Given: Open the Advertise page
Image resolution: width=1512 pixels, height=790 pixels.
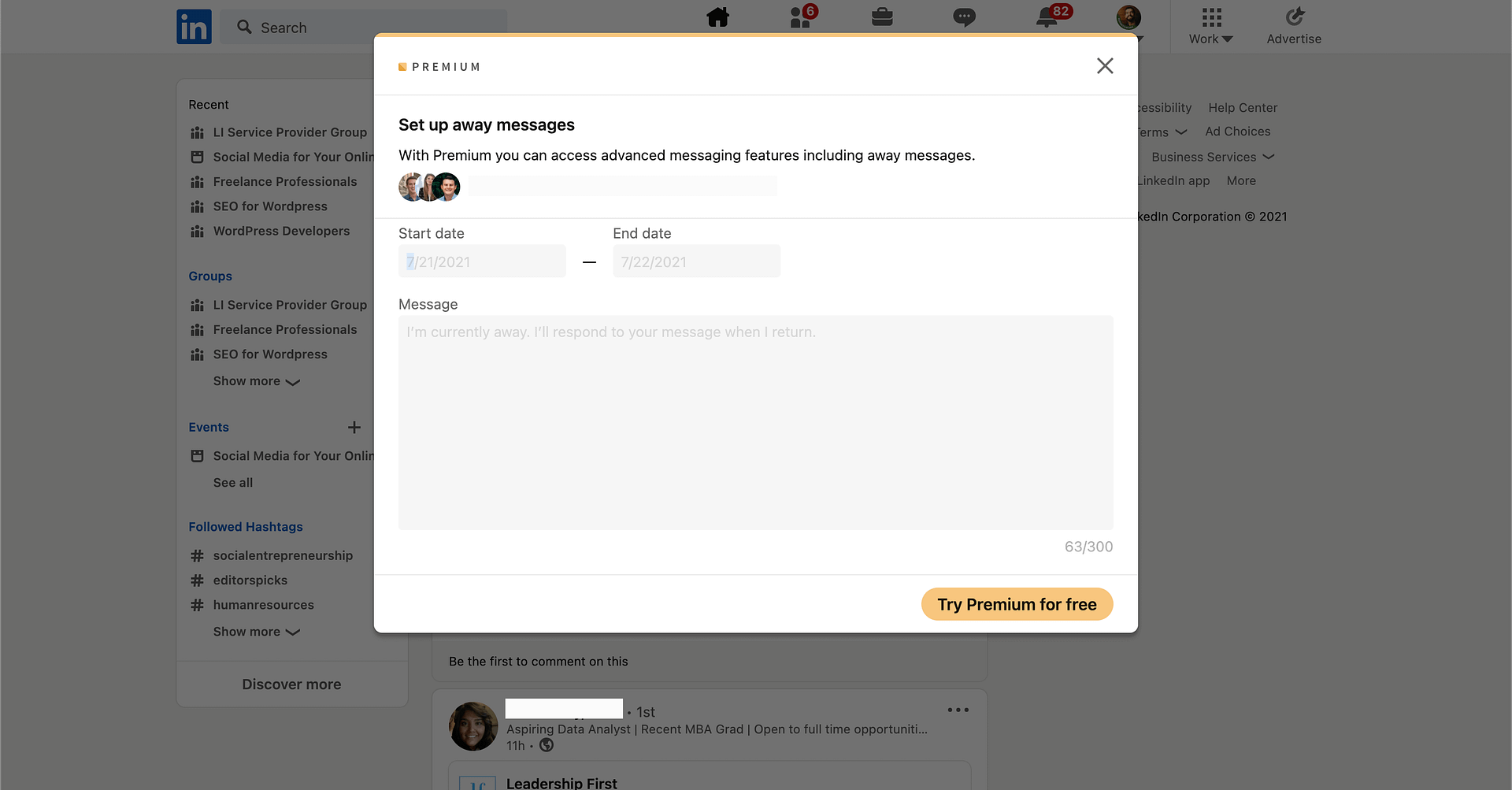Looking at the screenshot, I should pyautogui.click(x=1294, y=26).
